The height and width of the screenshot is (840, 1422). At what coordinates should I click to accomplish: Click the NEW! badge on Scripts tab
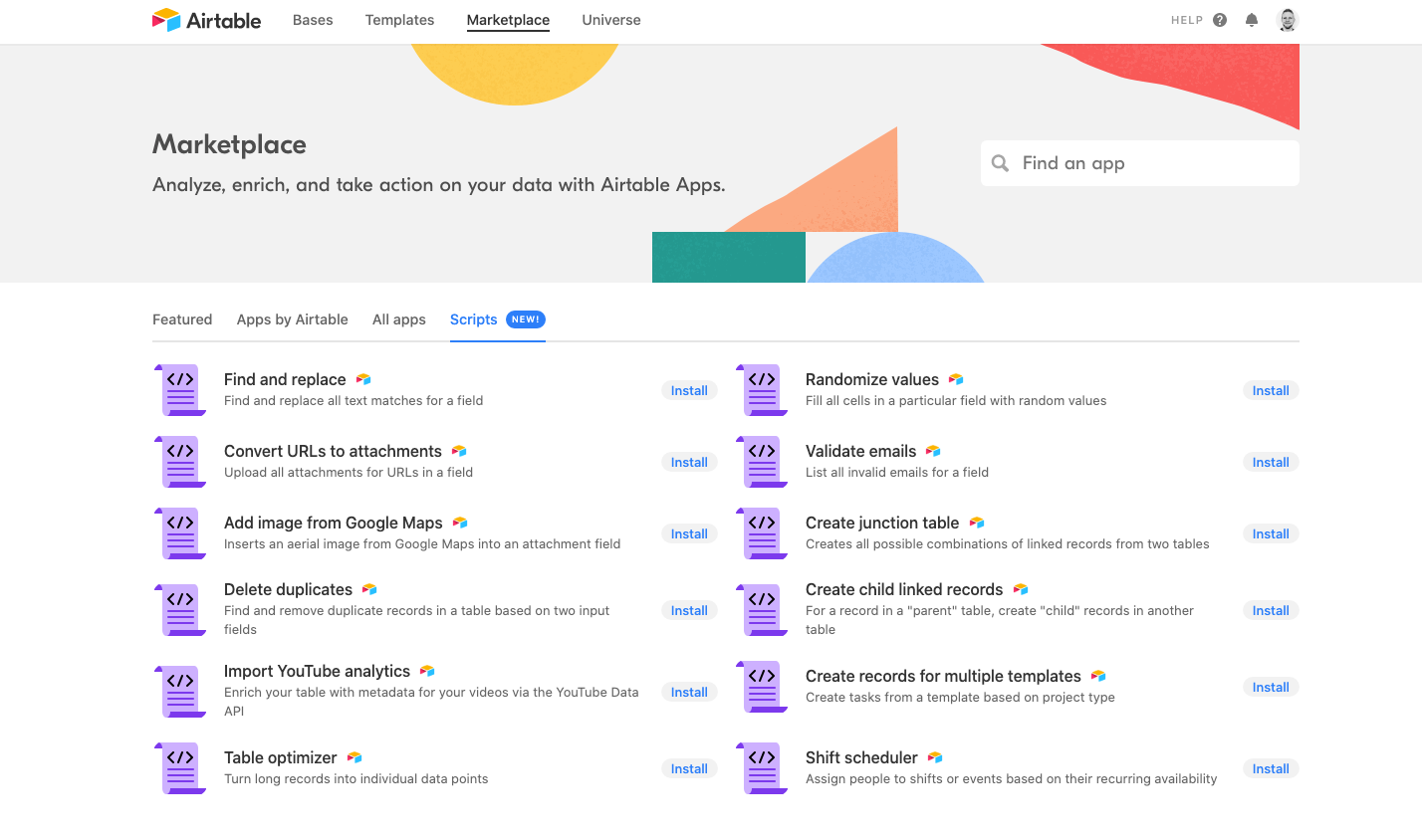pos(526,319)
